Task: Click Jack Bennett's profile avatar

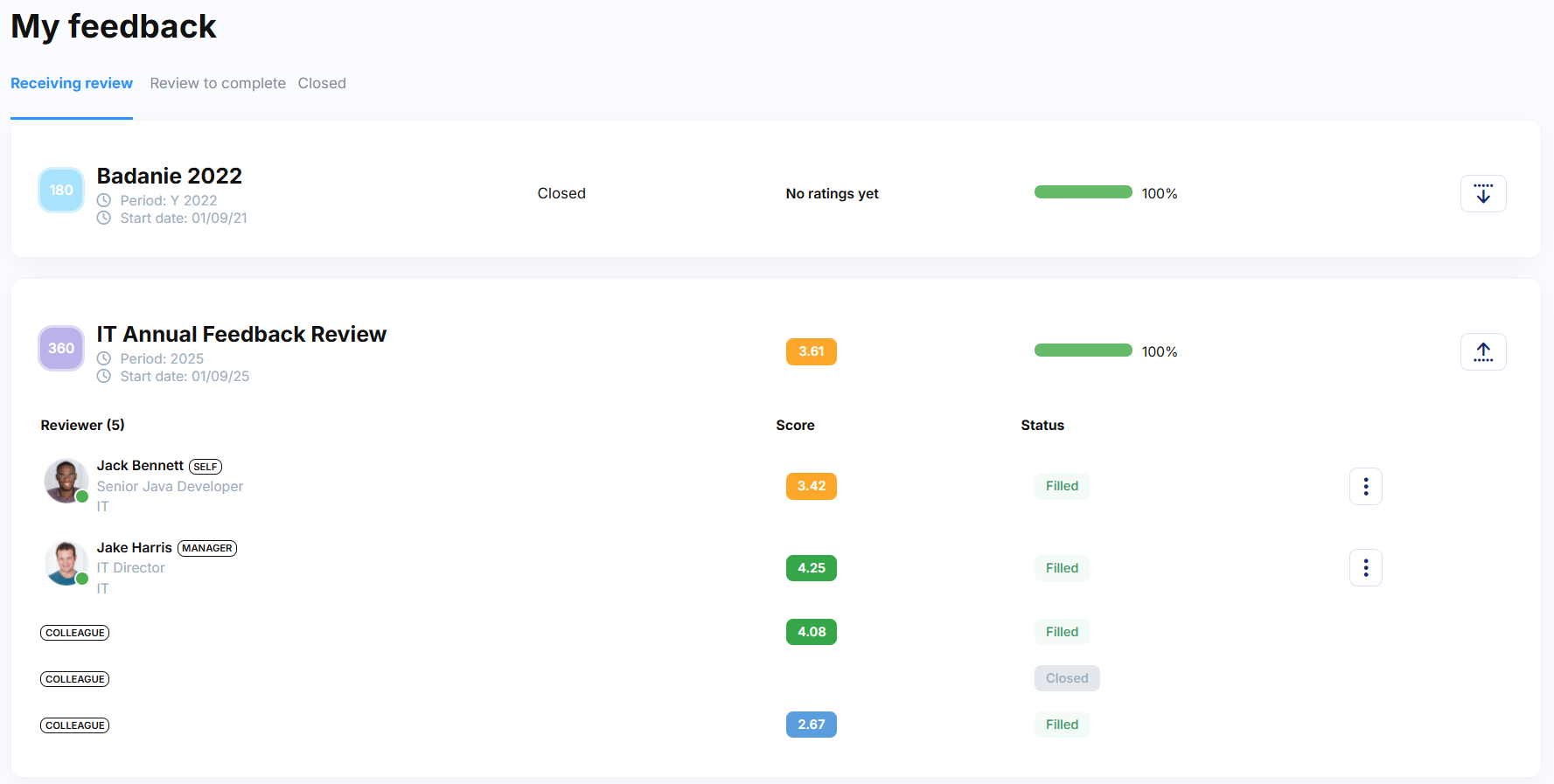Action: (x=66, y=481)
